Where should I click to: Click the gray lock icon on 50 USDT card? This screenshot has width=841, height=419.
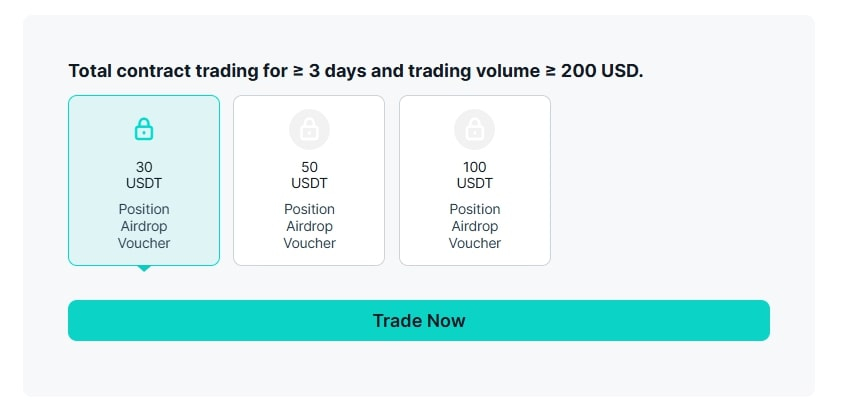coord(309,129)
